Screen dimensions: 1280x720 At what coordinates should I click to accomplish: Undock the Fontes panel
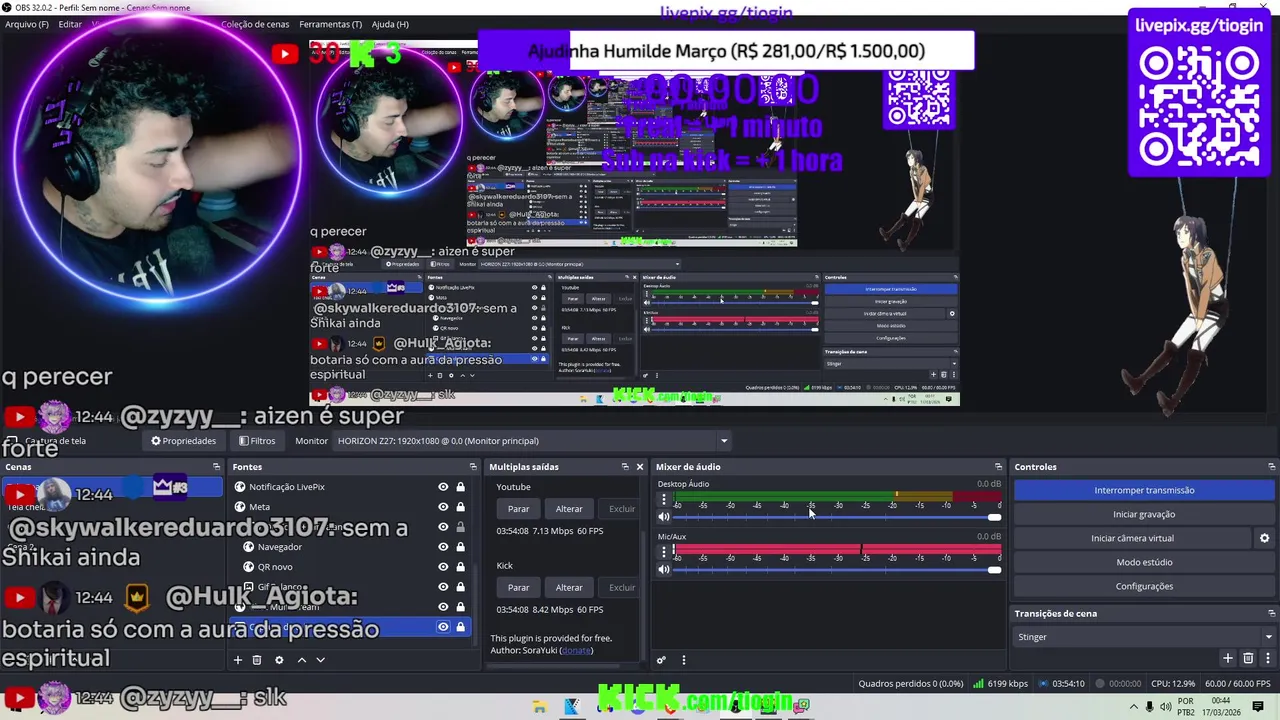click(473, 467)
